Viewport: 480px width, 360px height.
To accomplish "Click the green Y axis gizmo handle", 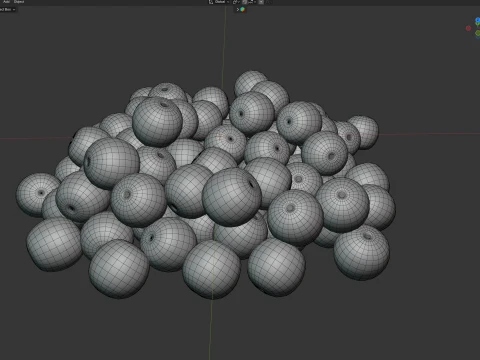I will click(478, 33).
